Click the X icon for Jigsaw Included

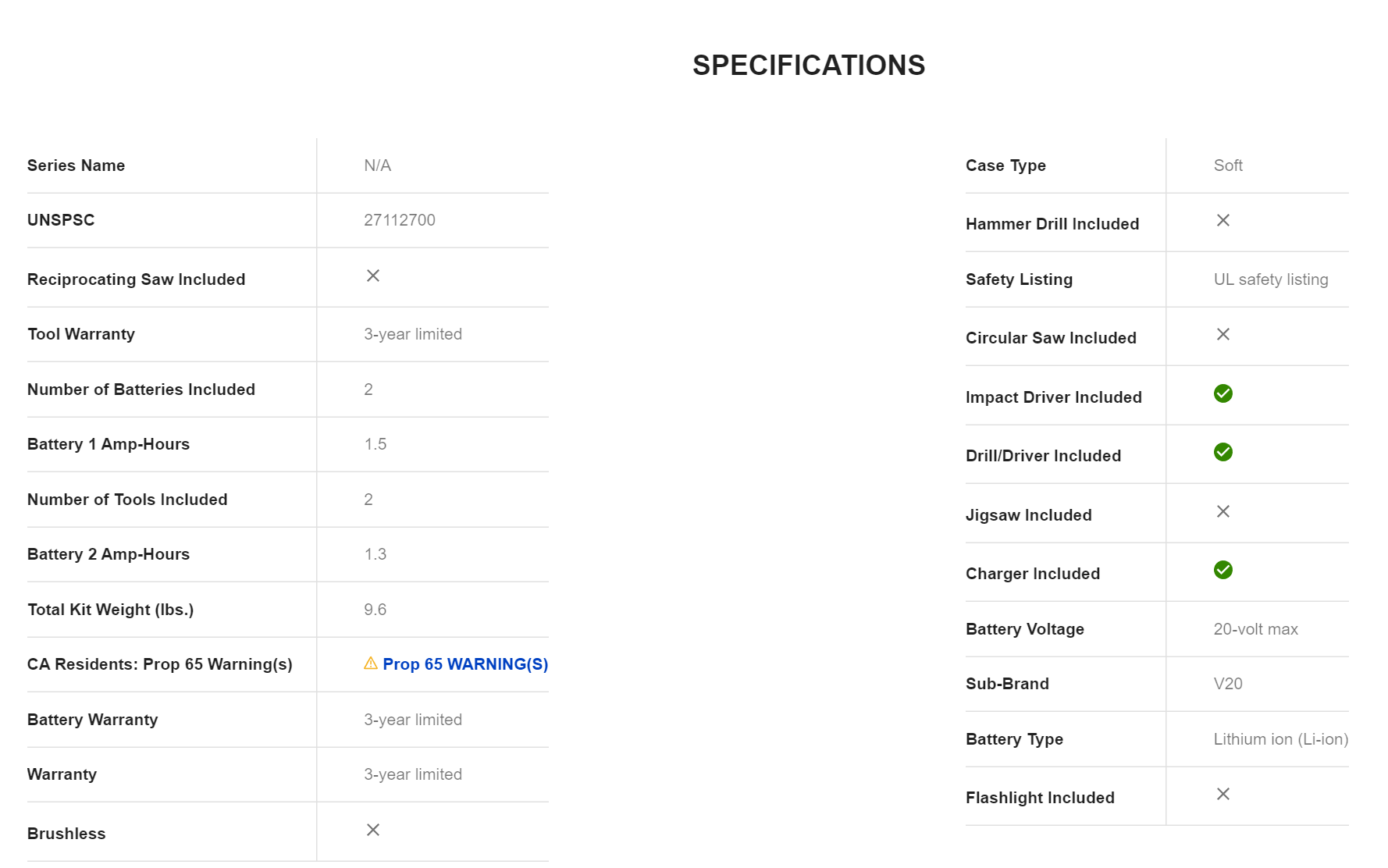(x=1223, y=511)
